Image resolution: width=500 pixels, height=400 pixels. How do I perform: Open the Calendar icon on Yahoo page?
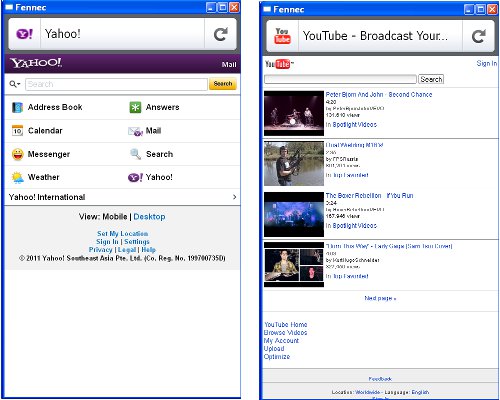click(17, 131)
